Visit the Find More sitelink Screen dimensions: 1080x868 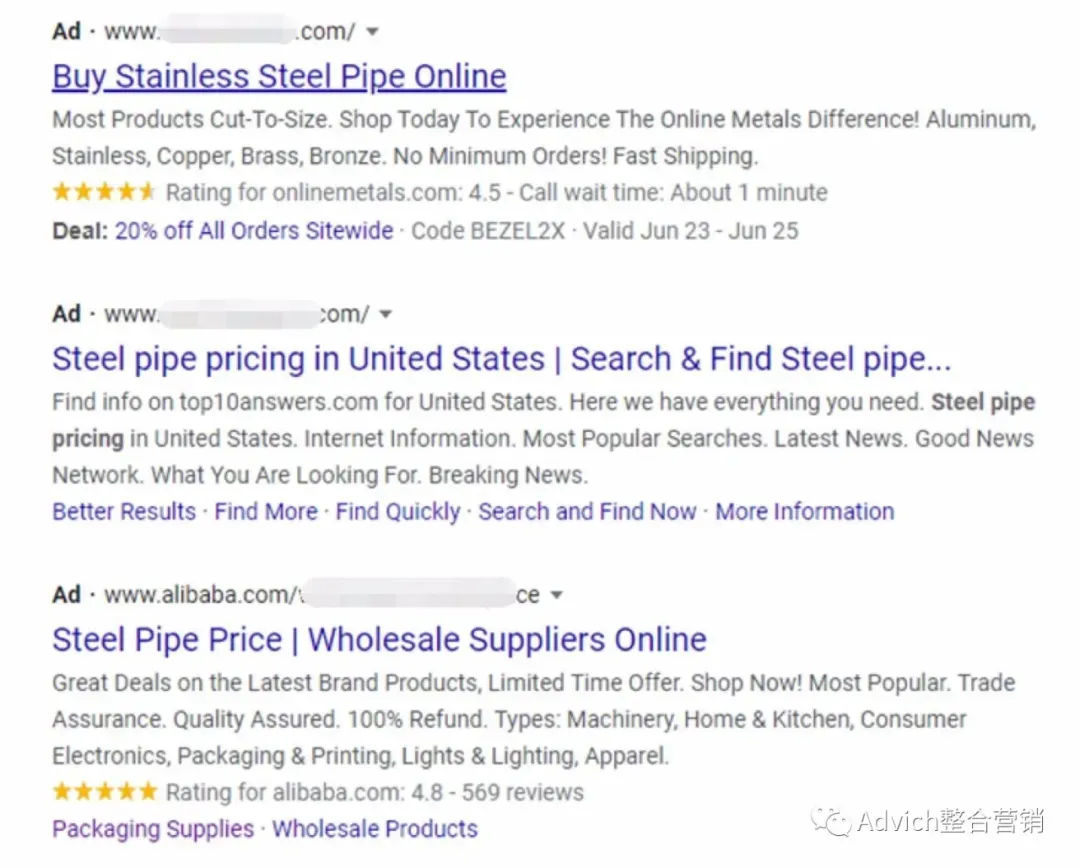266,511
